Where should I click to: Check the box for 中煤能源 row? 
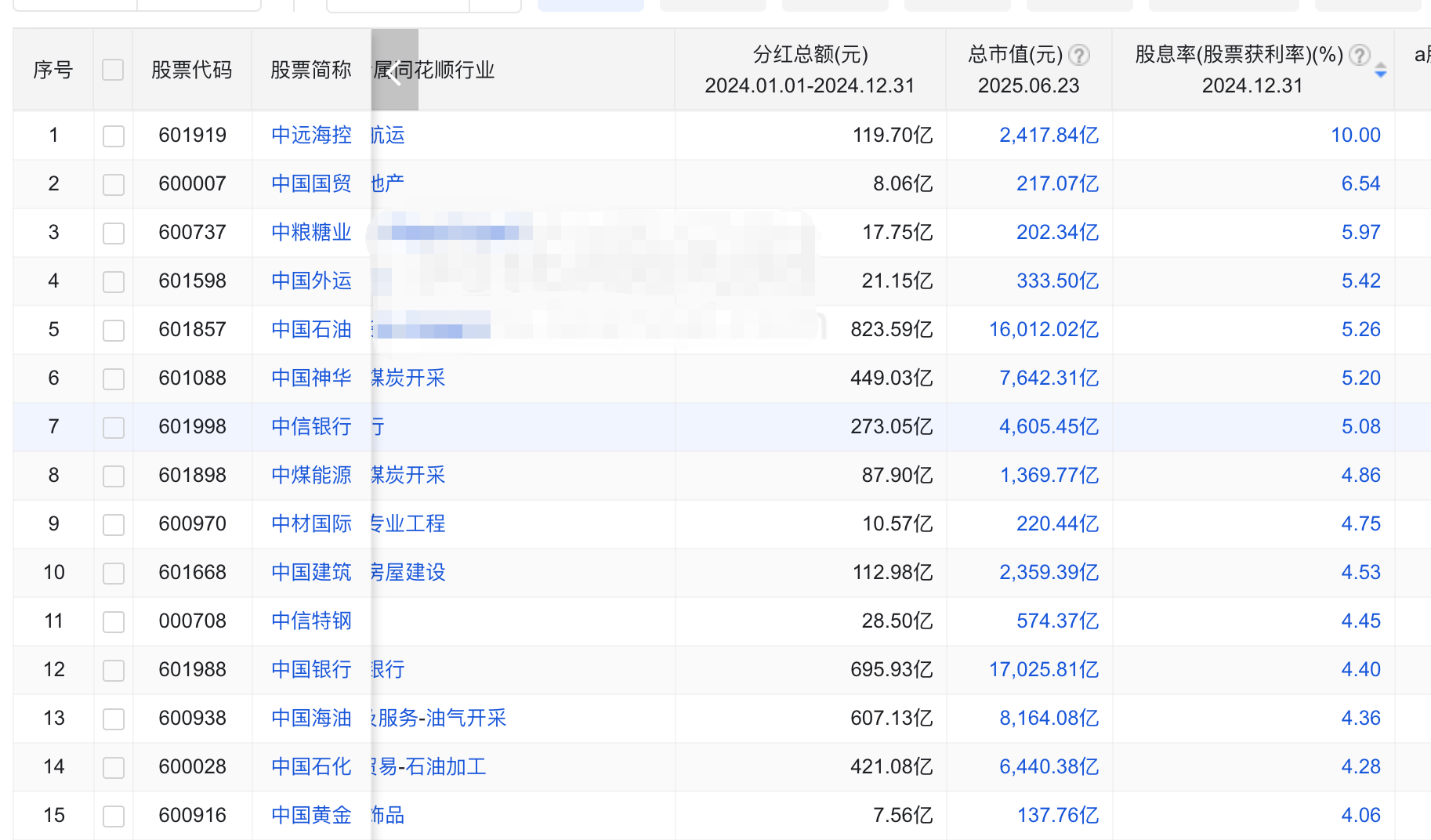click(114, 476)
